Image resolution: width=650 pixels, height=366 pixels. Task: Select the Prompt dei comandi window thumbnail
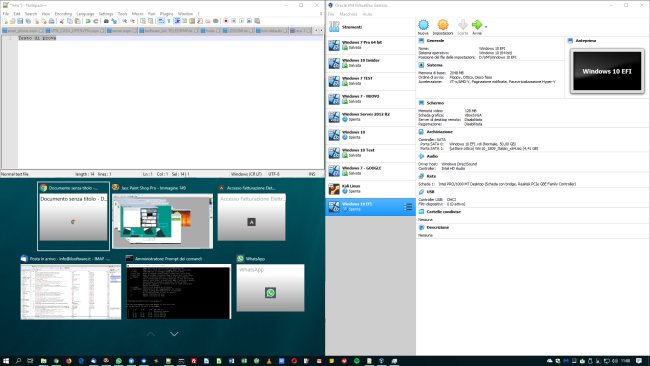click(178, 287)
